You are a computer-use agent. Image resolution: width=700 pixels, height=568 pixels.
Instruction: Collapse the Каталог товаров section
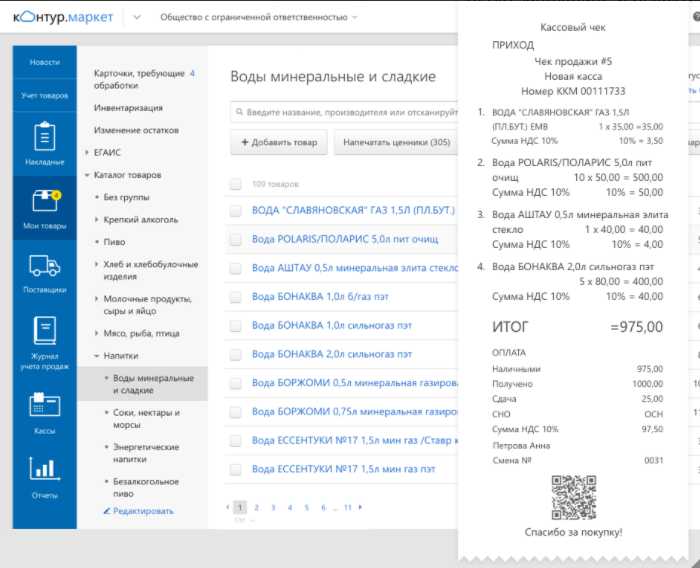pyautogui.click(x=87, y=175)
